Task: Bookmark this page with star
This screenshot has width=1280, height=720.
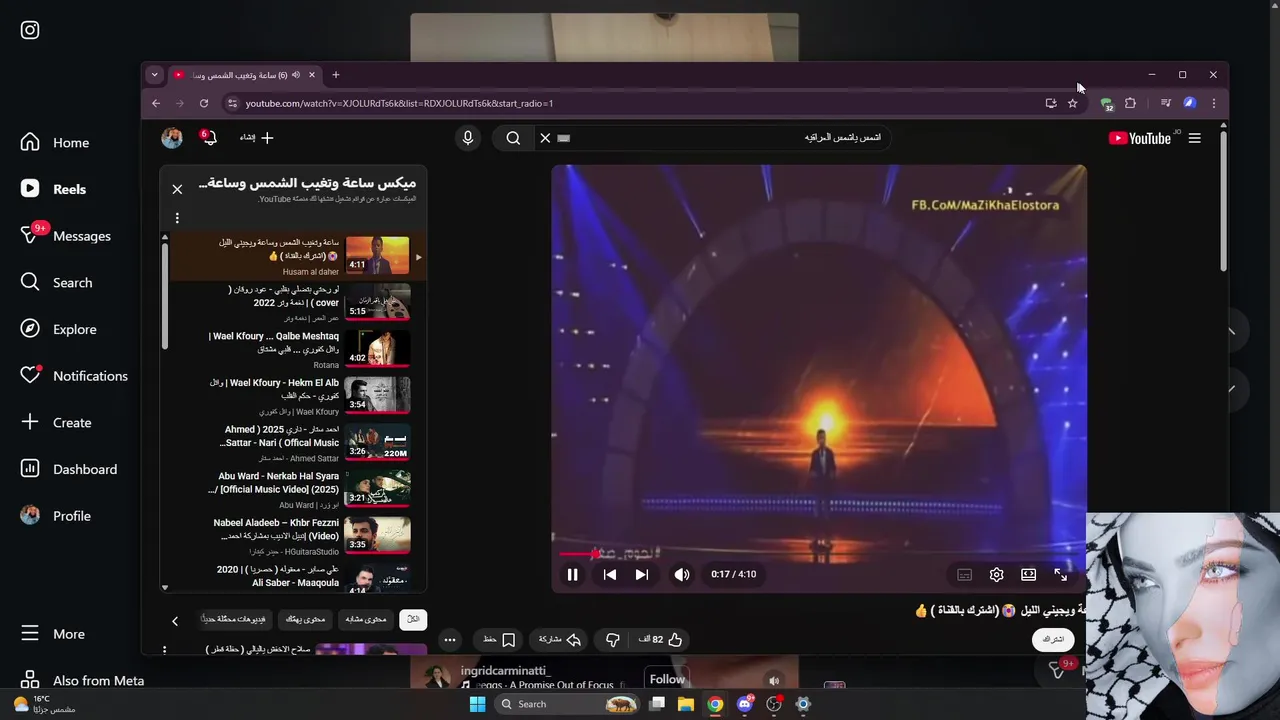Action: click(x=1072, y=103)
